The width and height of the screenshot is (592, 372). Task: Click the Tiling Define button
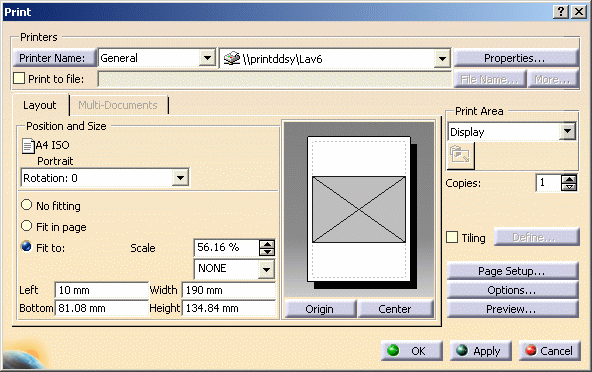pos(536,237)
